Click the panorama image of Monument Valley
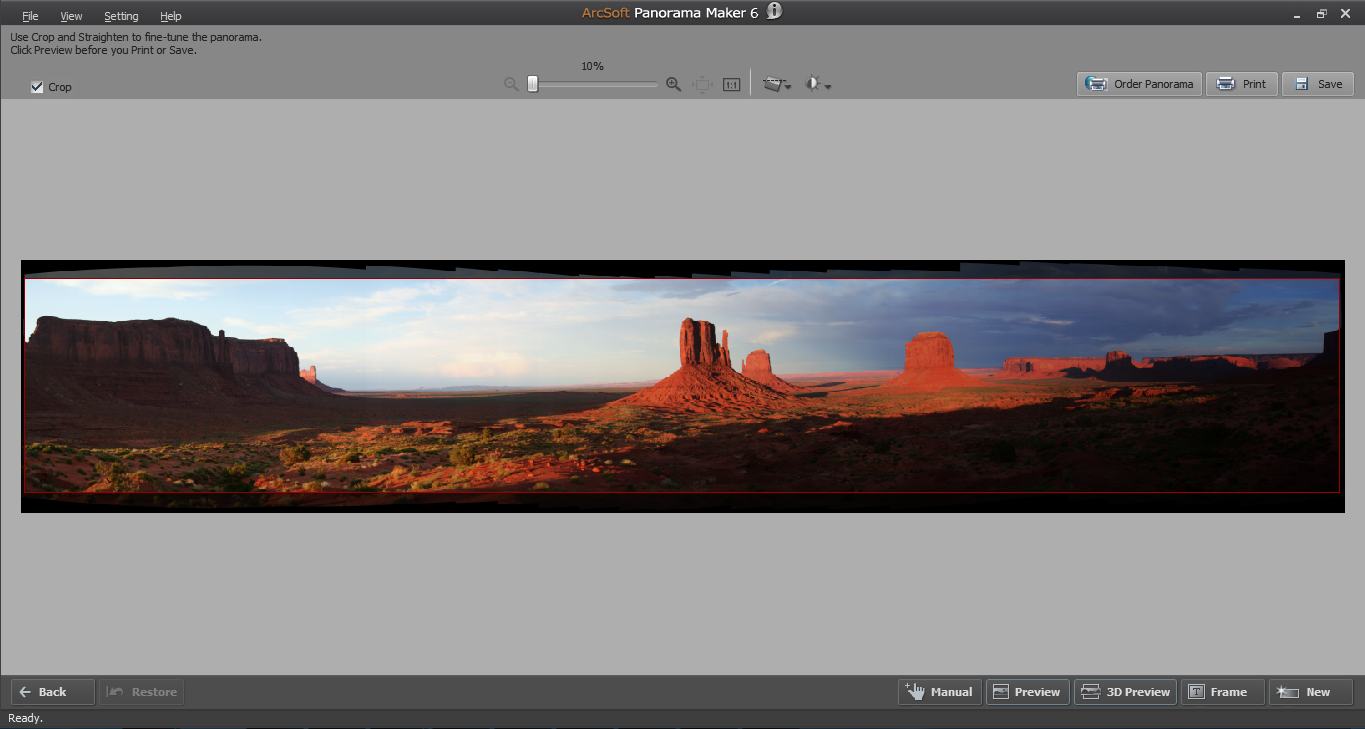The image size is (1365, 729). coord(682,386)
